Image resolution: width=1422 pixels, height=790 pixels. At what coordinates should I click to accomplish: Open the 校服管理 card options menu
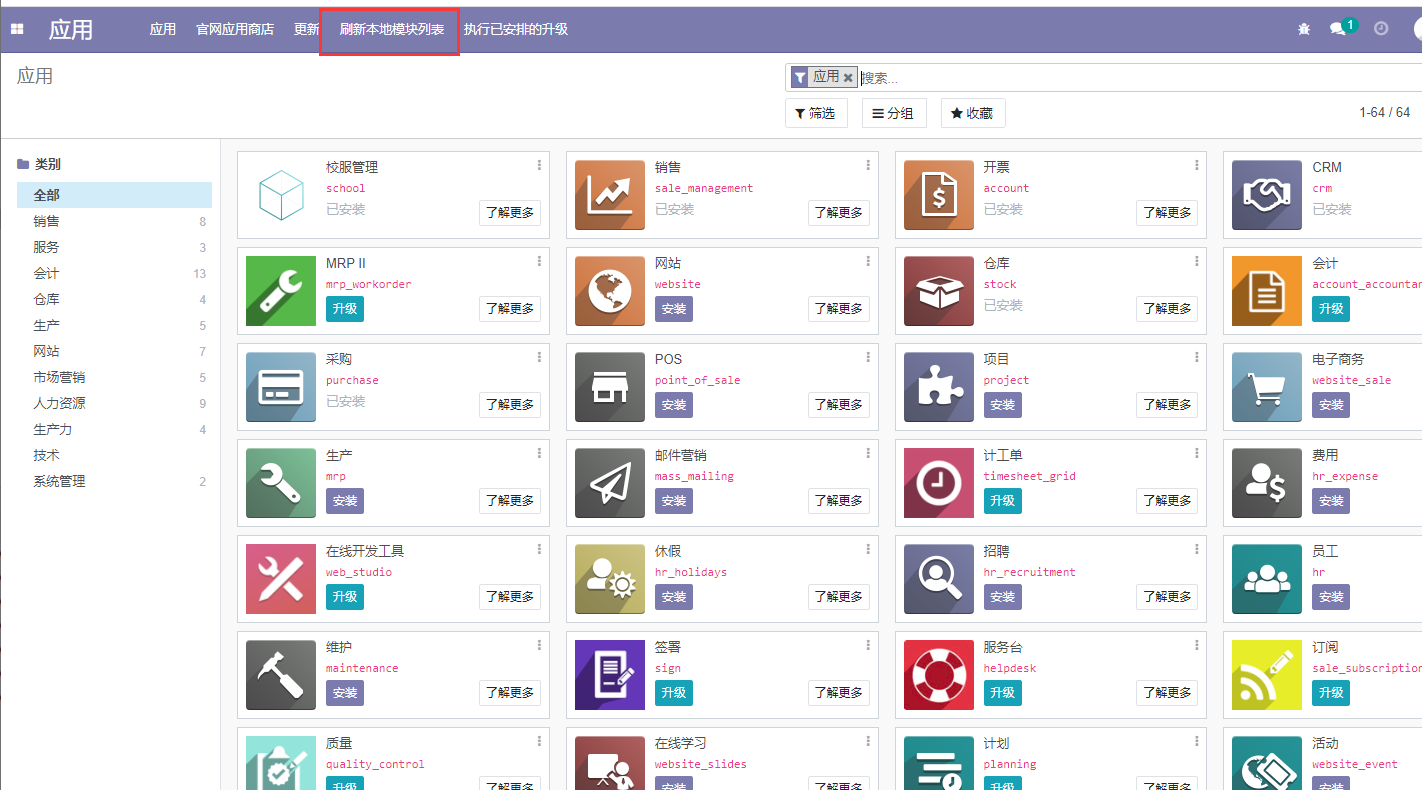(539, 165)
